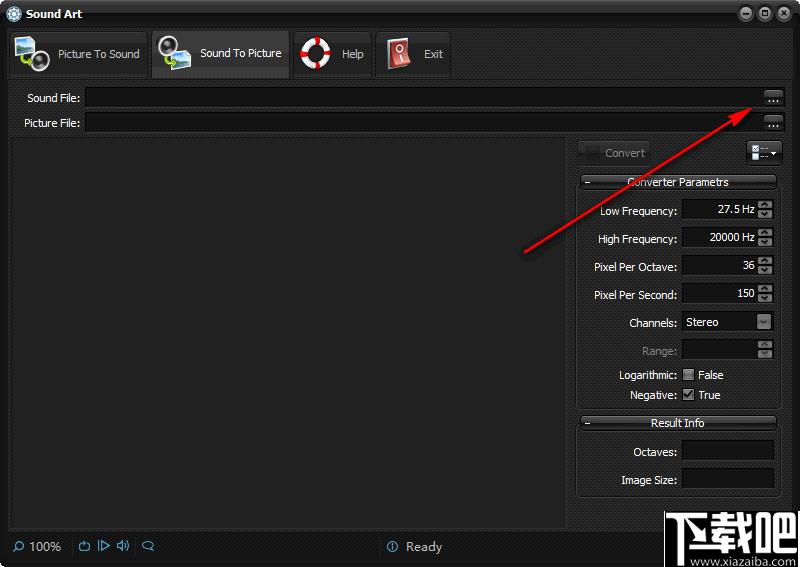Click the image preview area

point(288,333)
